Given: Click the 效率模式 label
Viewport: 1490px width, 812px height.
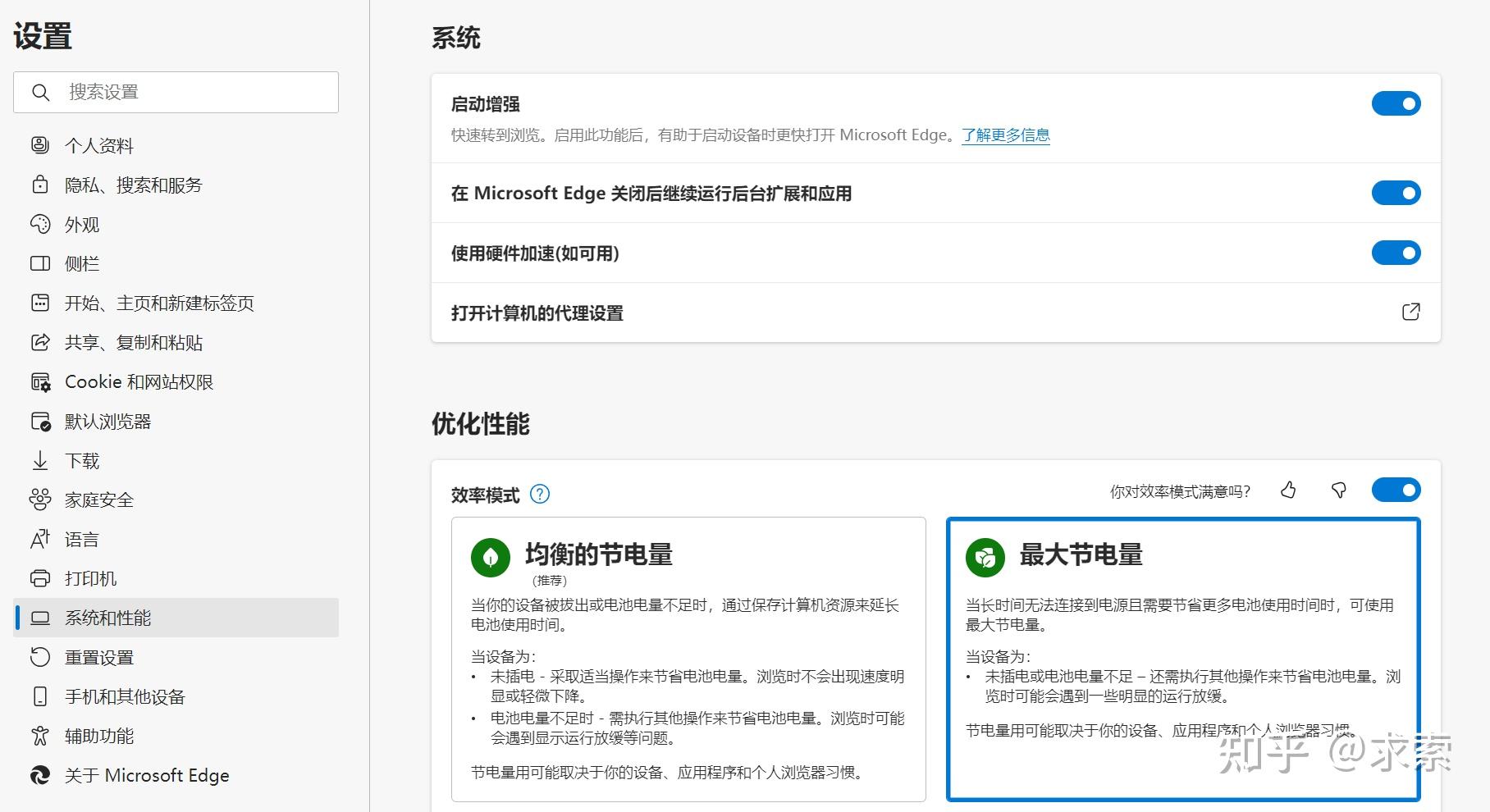Looking at the screenshot, I should [486, 495].
